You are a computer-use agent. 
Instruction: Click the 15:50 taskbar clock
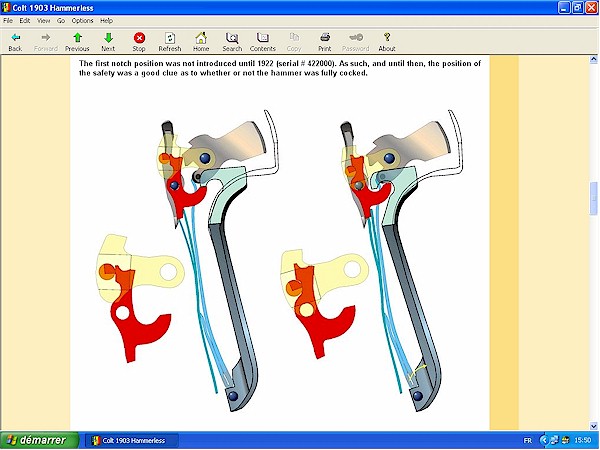coord(583,440)
